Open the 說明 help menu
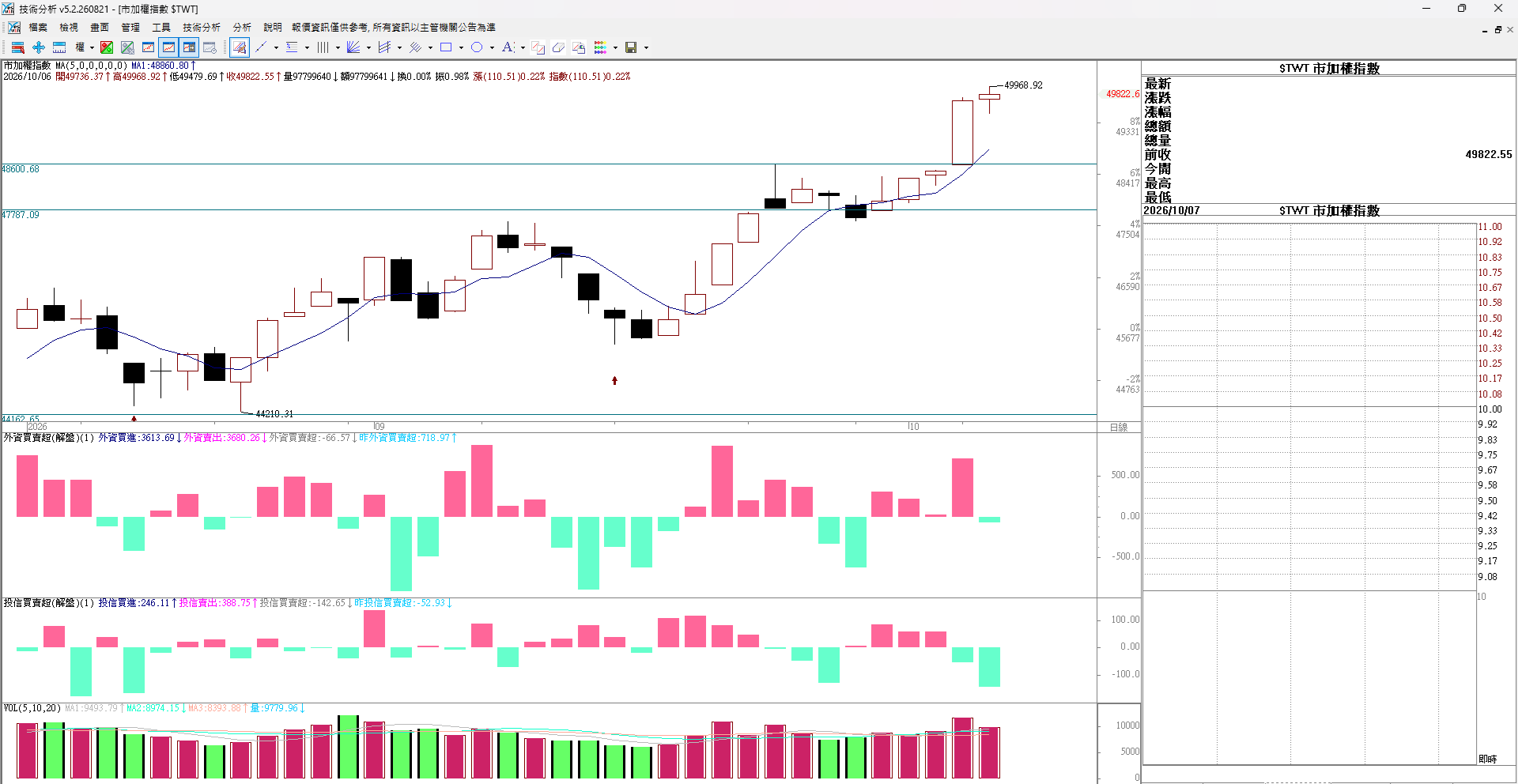The image size is (1518, 784). pyautogui.click(x=273, y=28)
